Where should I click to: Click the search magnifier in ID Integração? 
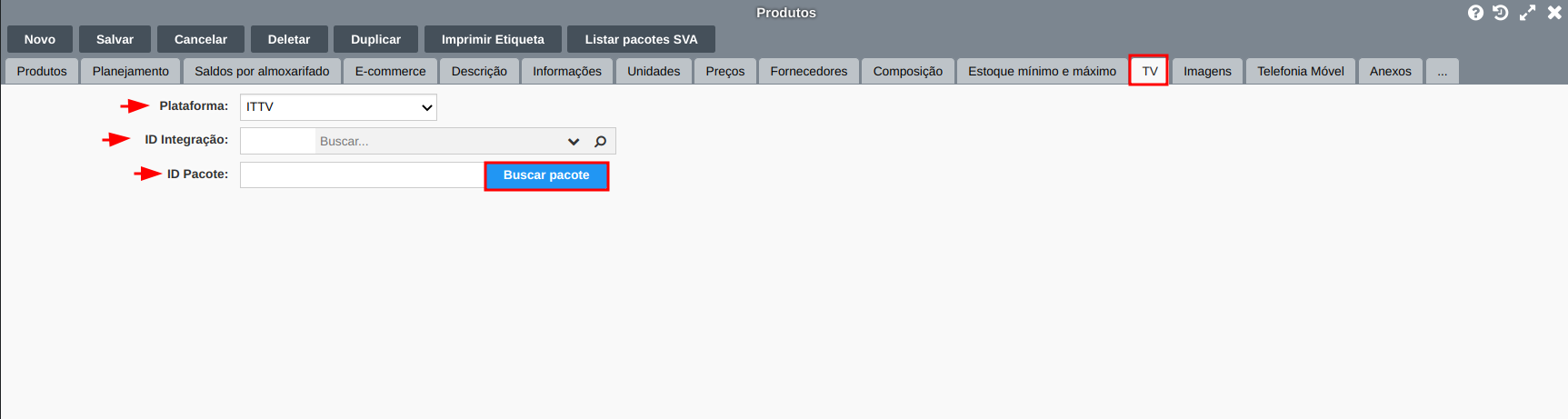600,142
